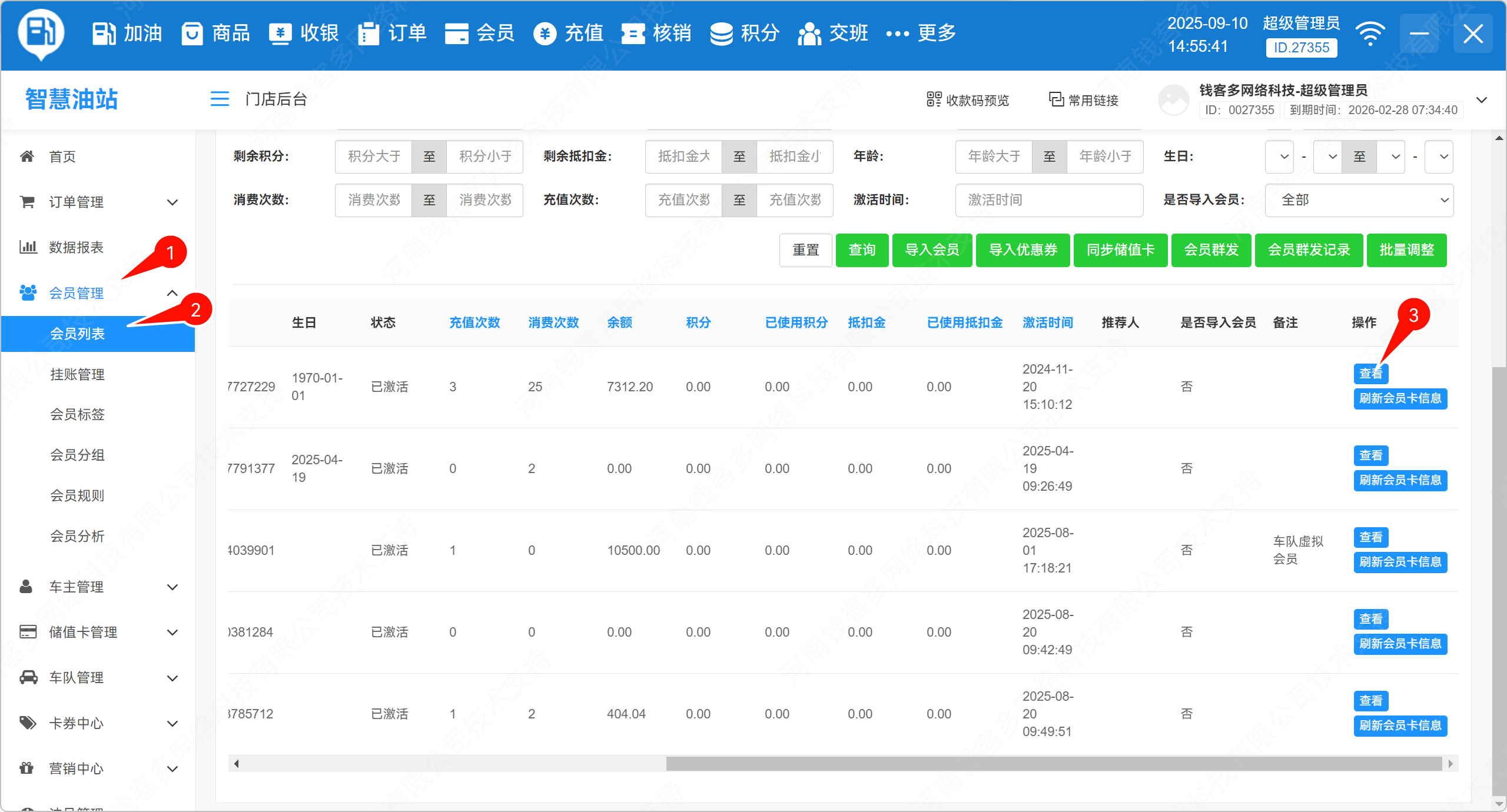Click the 激活时间 input field
1507x812 pixels.
tap(1048, 200)
